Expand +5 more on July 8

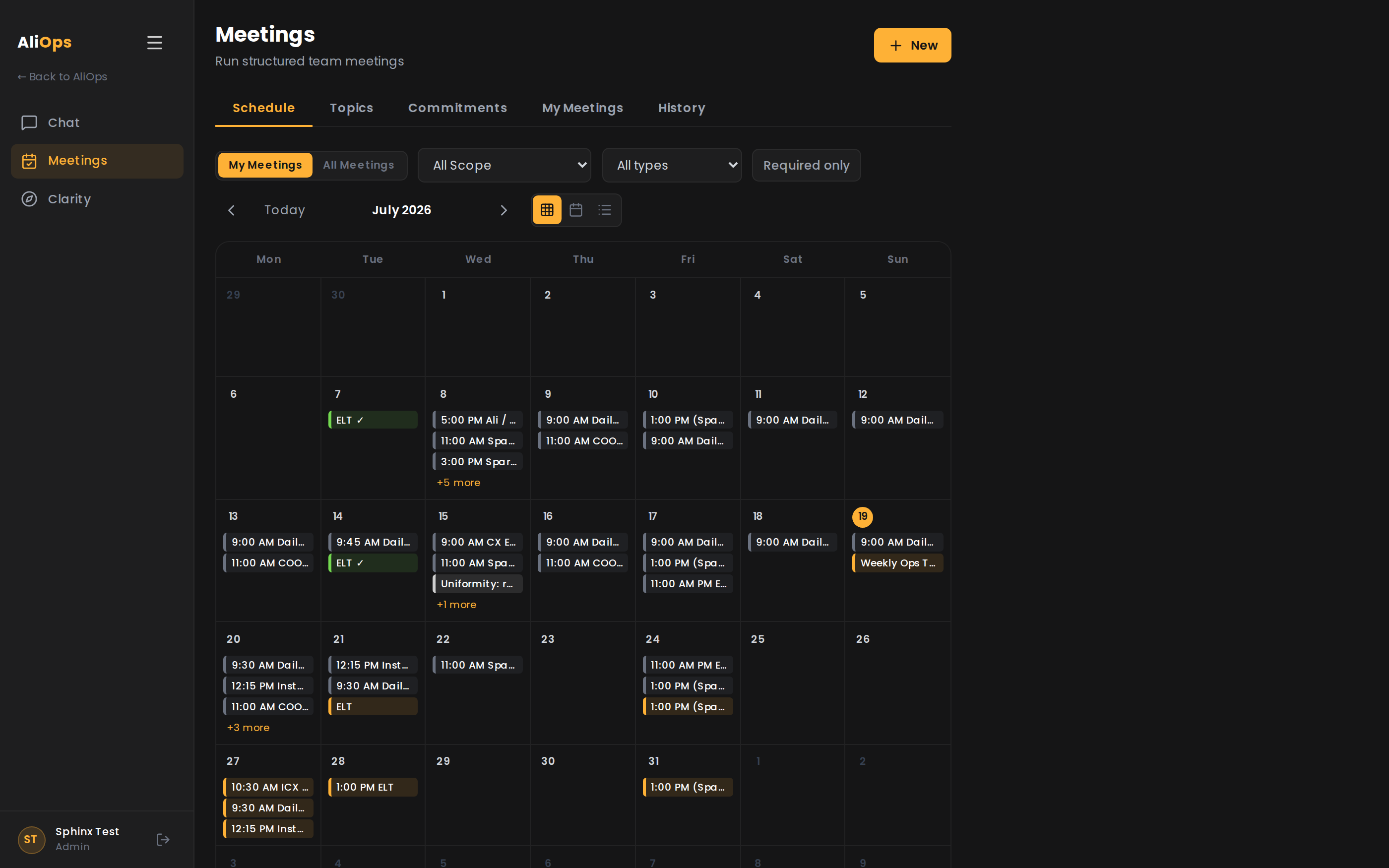point(458,483)
